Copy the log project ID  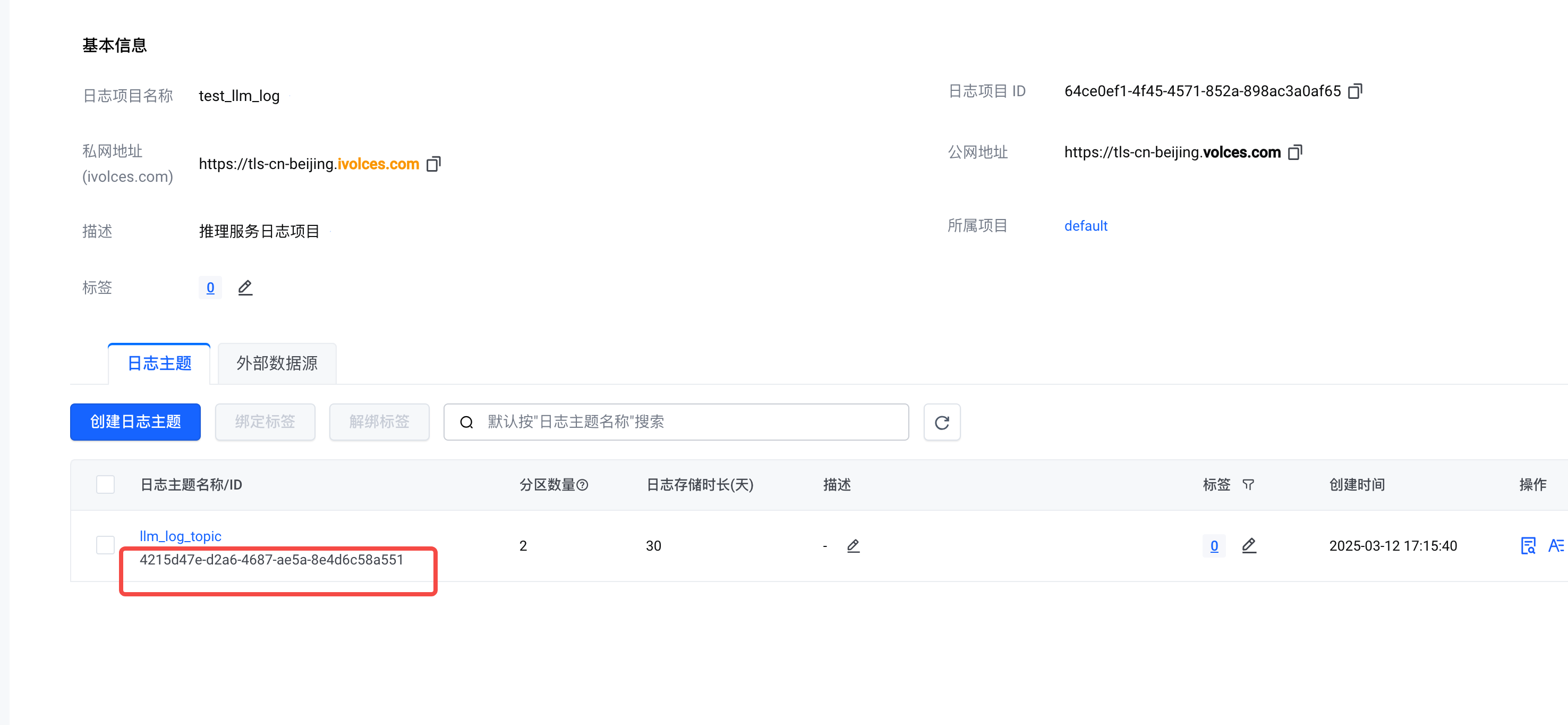click(1355, 91)
